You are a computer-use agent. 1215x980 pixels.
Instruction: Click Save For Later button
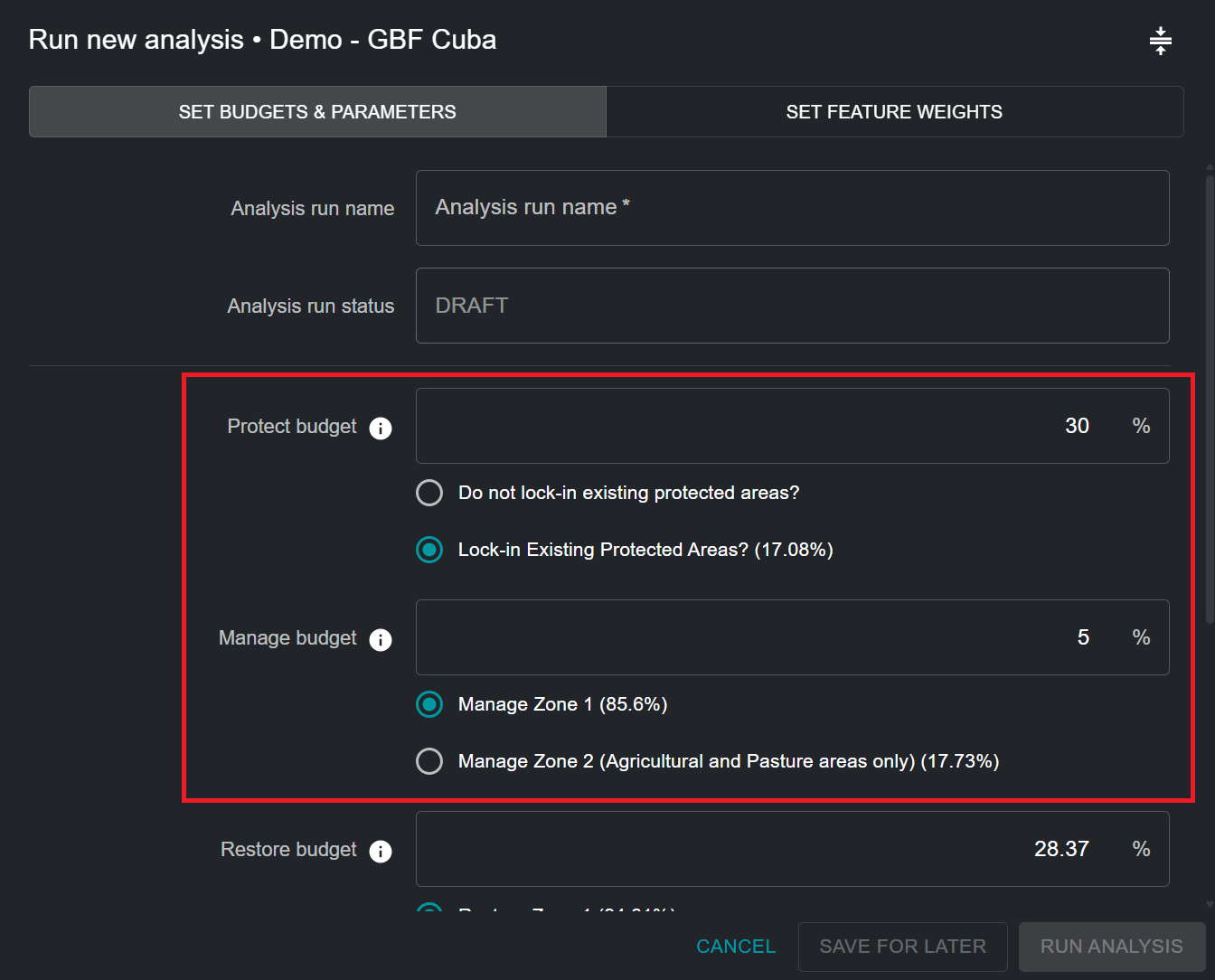click(x=902, y=947)
